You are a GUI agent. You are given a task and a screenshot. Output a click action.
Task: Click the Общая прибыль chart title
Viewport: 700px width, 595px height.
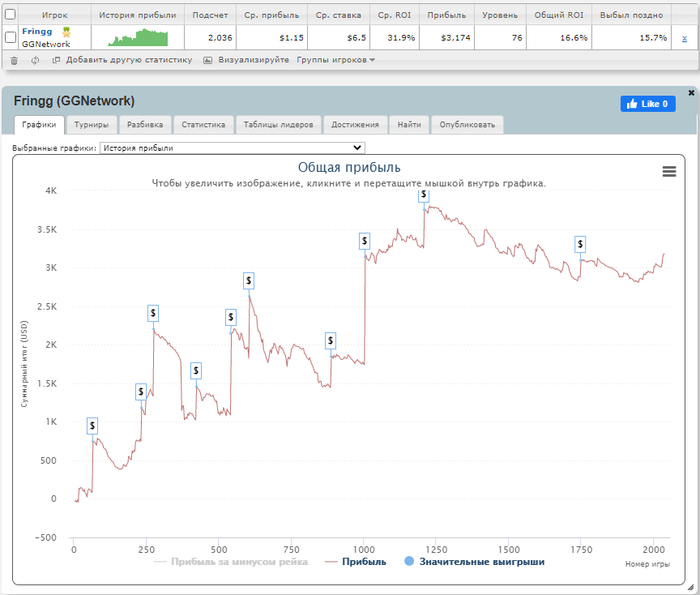click(x=349, y=167)
